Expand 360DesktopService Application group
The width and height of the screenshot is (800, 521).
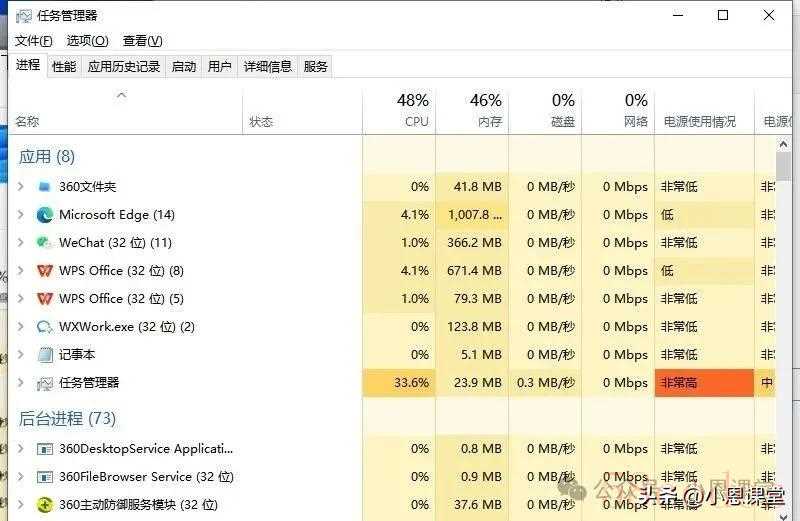[20, 449]
